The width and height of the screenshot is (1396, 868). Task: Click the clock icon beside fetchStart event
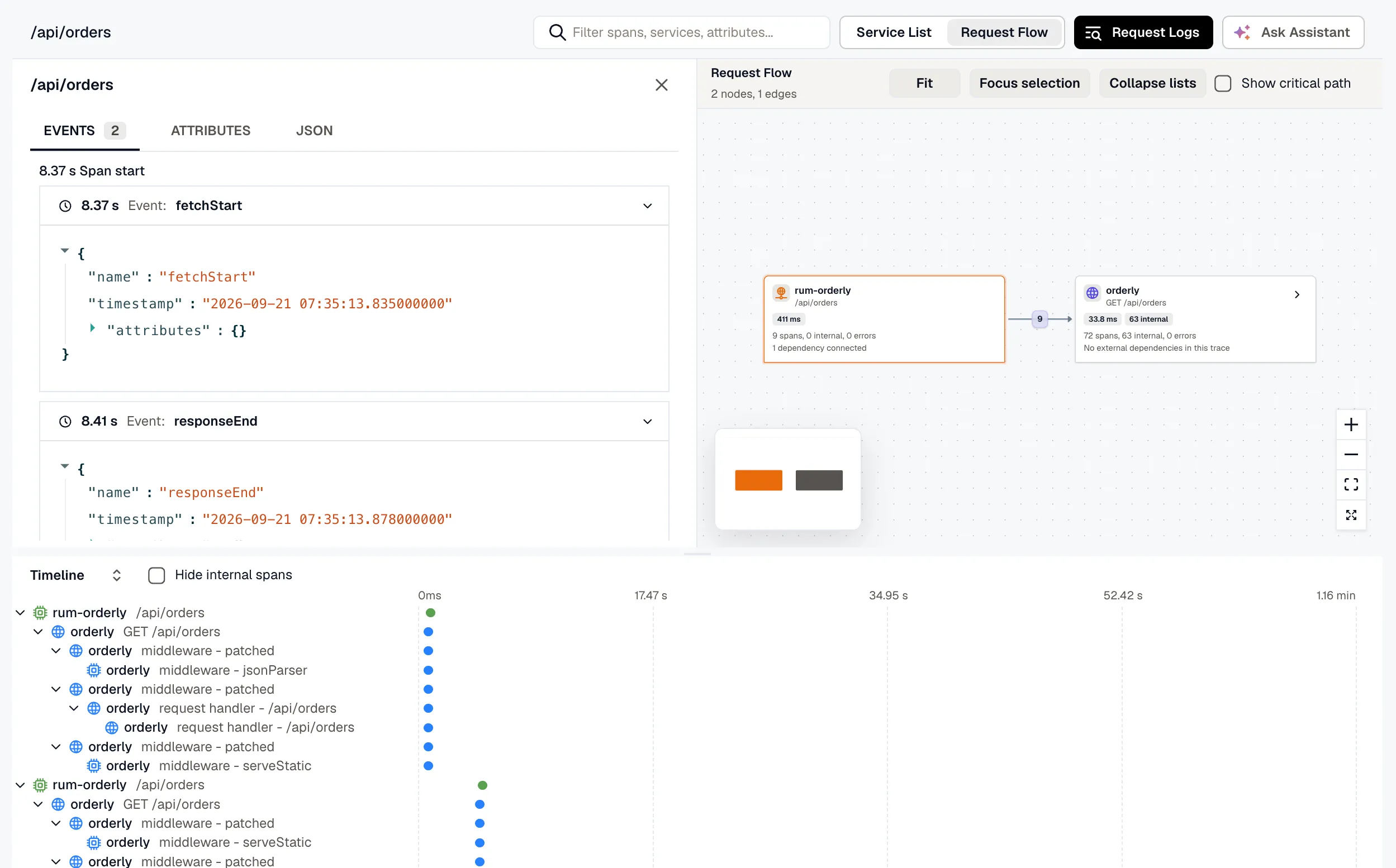coord(65,206)
